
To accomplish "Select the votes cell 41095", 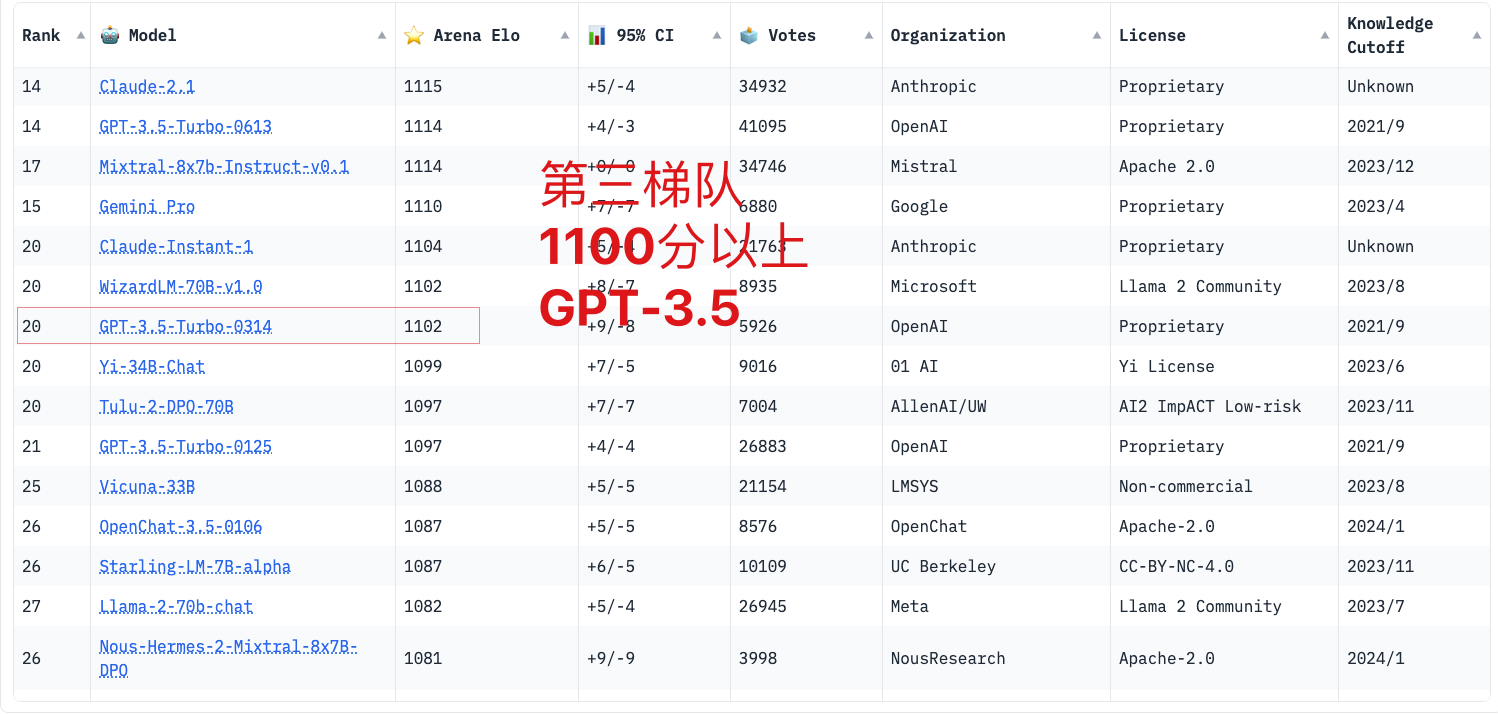I will pyautogui.click(x=763, y=126).
